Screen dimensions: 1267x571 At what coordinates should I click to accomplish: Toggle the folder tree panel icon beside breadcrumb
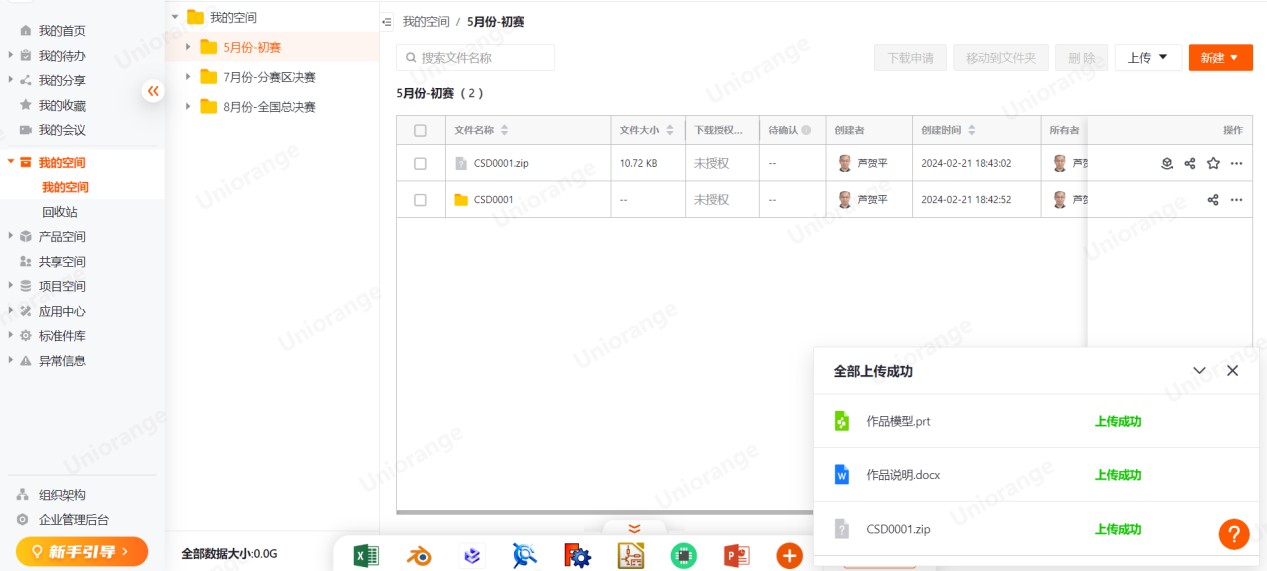tap(387, 21)
